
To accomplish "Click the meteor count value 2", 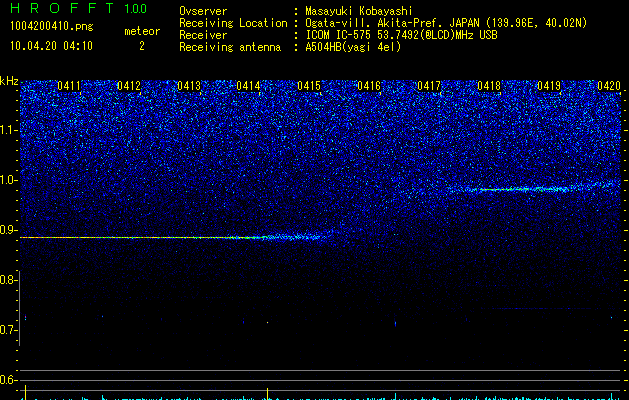I will point(142,46).
